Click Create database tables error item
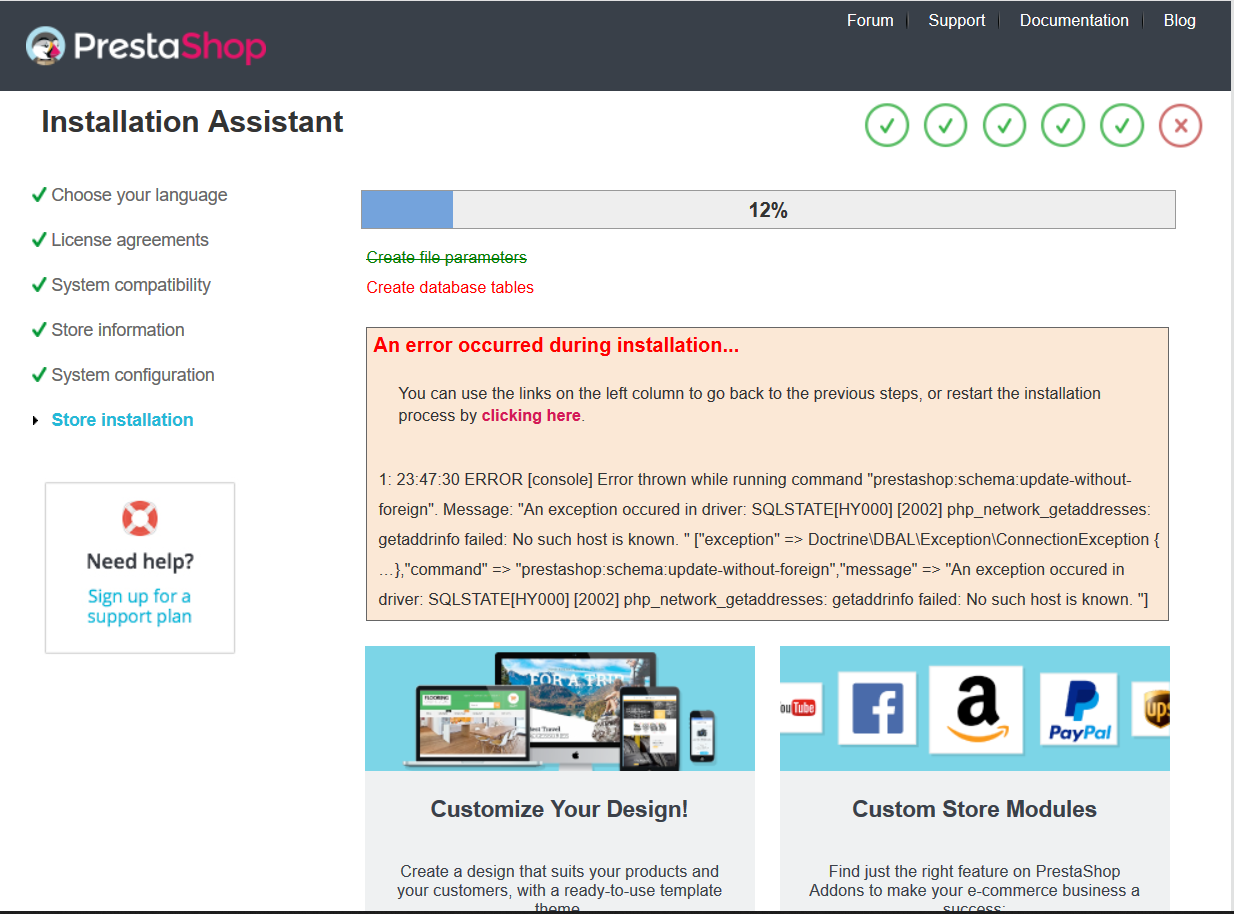 (x=450, y=287)
